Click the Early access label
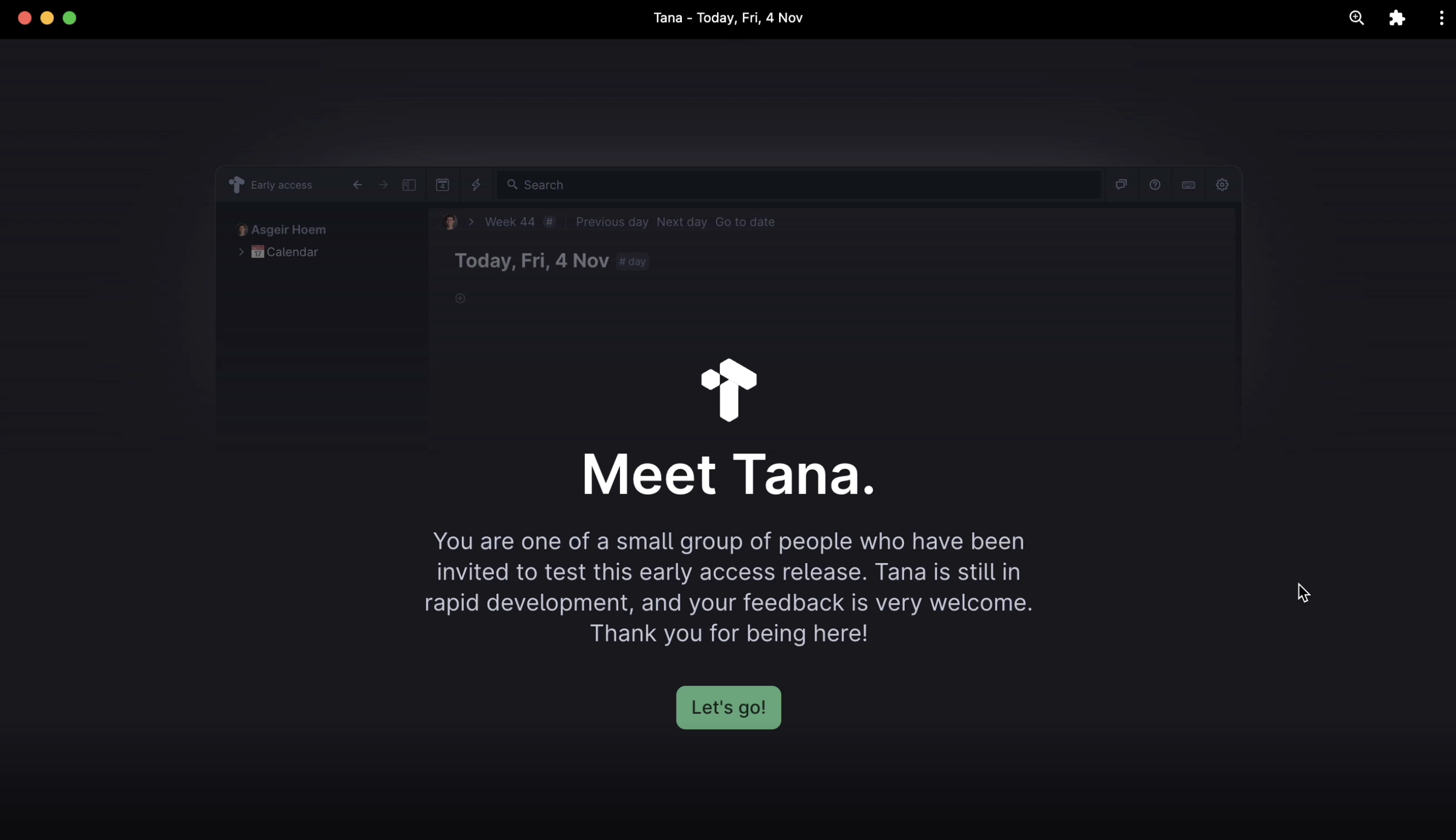Screen dimensions: 1456x840 (x=281, y=185)
